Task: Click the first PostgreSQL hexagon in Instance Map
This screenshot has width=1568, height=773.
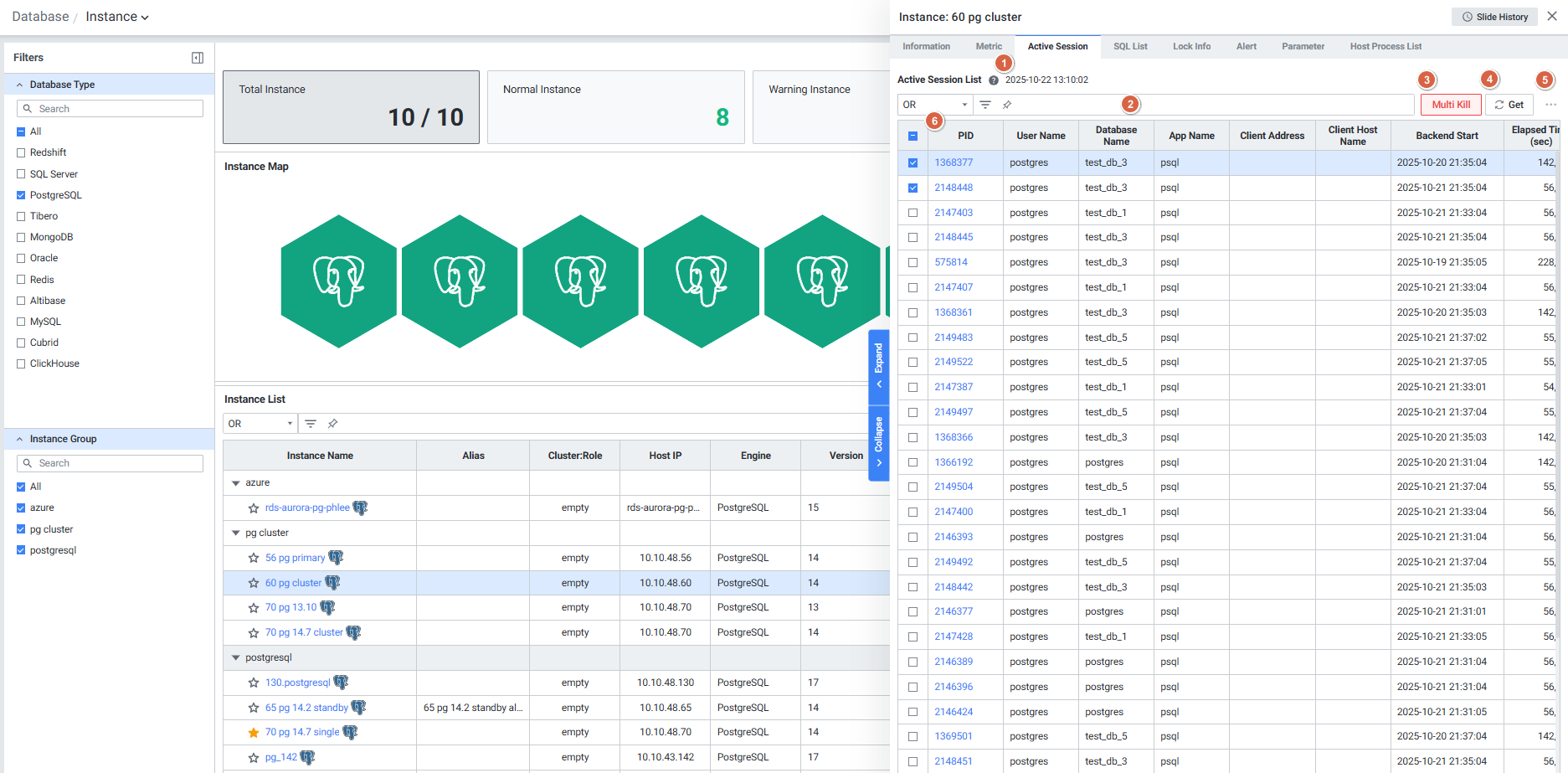Action: (x=338, y=281)
